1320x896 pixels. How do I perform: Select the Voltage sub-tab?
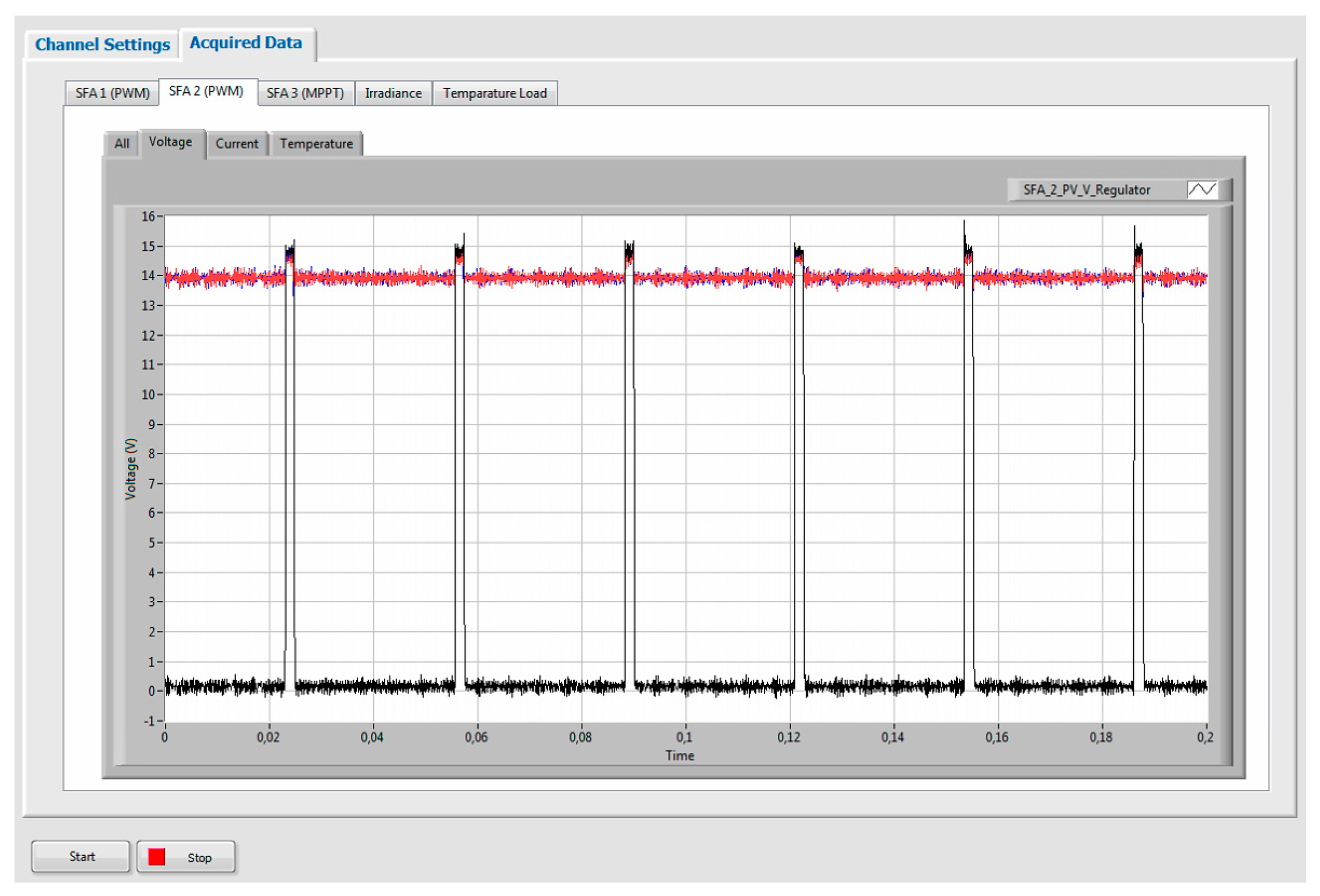[170, 142]
